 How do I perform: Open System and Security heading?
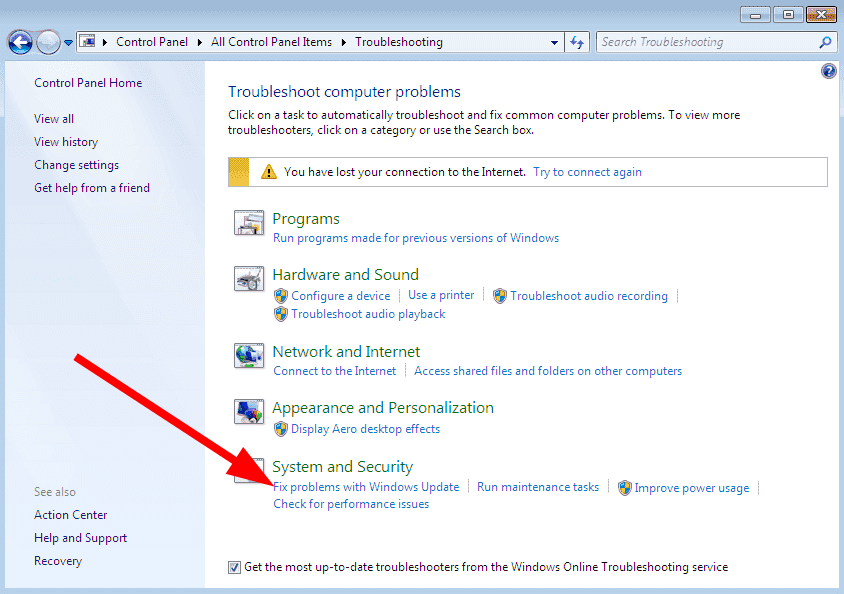342,467
